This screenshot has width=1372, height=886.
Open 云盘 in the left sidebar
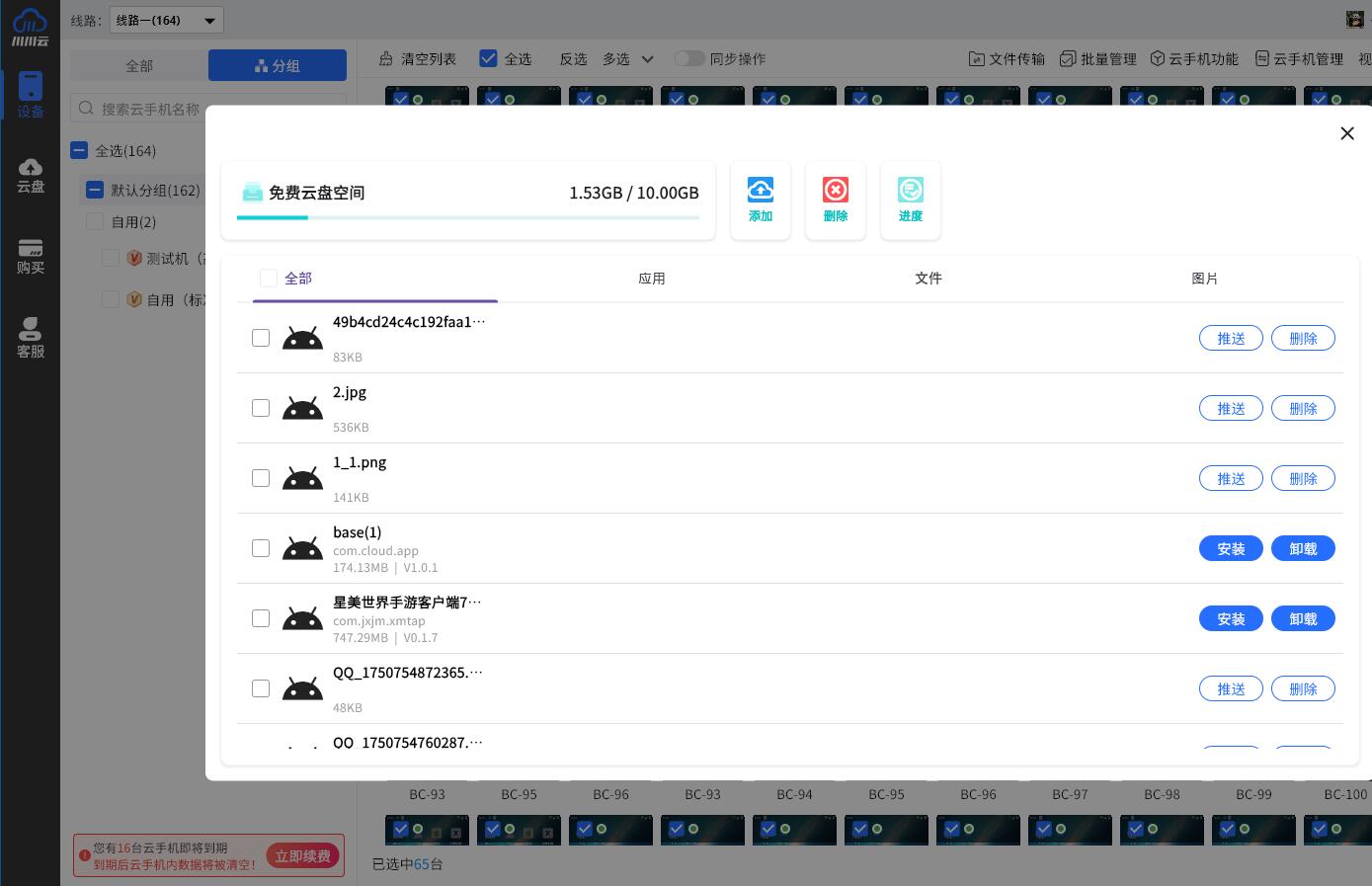point(31,175)
